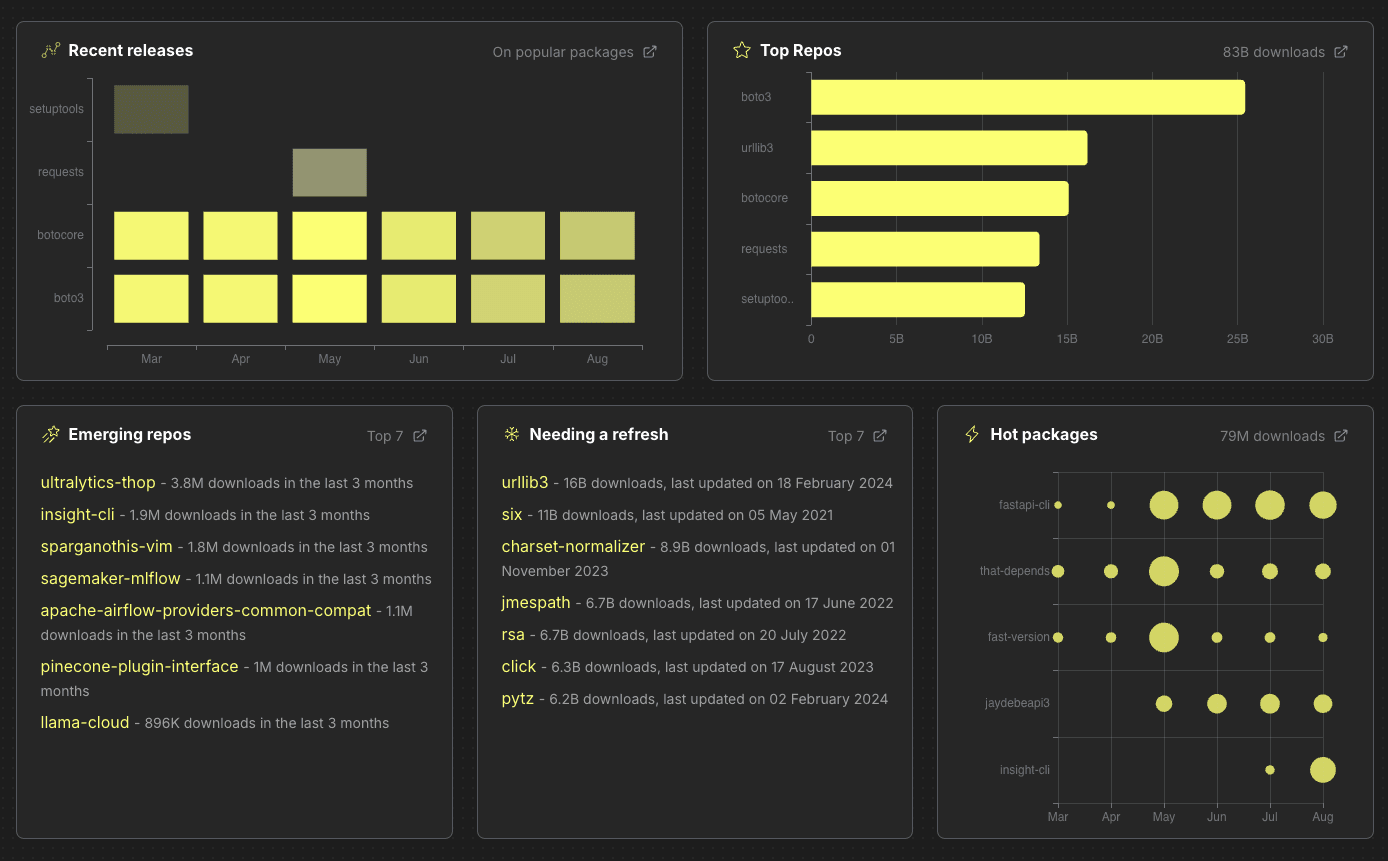Image resolution: width=1388 pixels, height=861 pixels.
Task: Click the 83B downloads label
Action: (x=1274, y=52)
